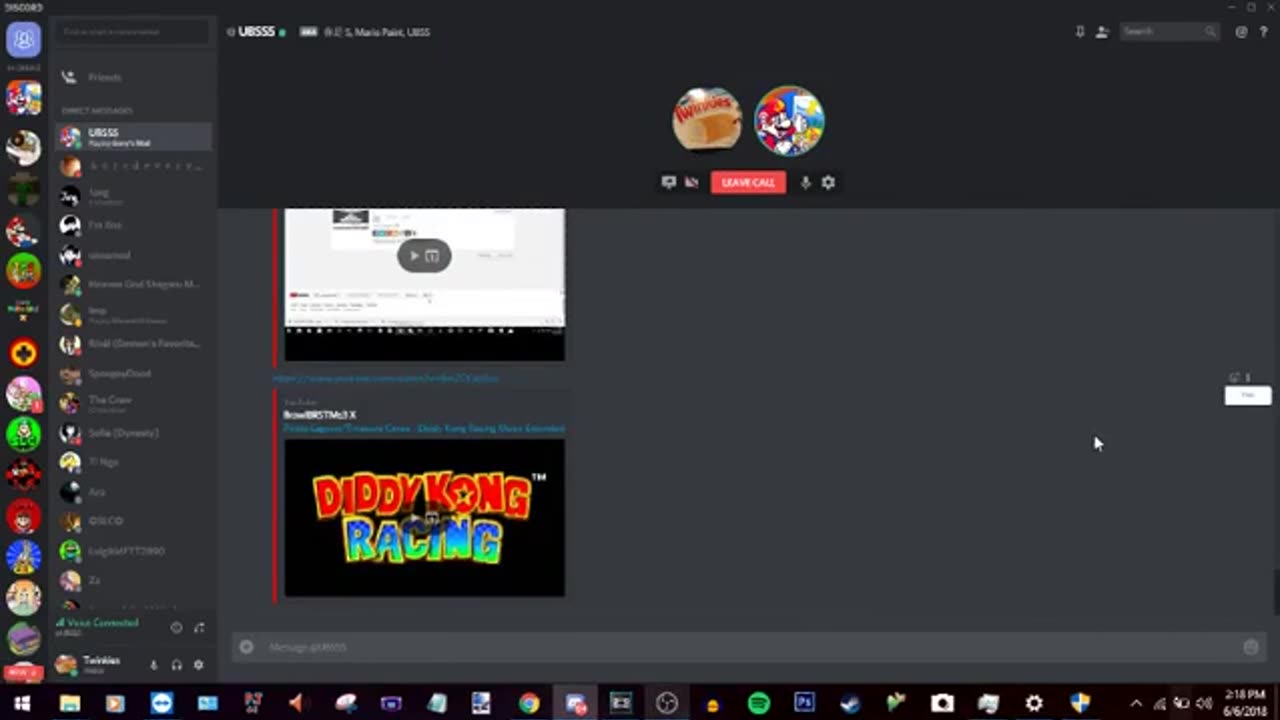The width and height of the screenshot is (1280, 720).
Task: Open User Settings gear in user panel
Action: pos(198,665)
